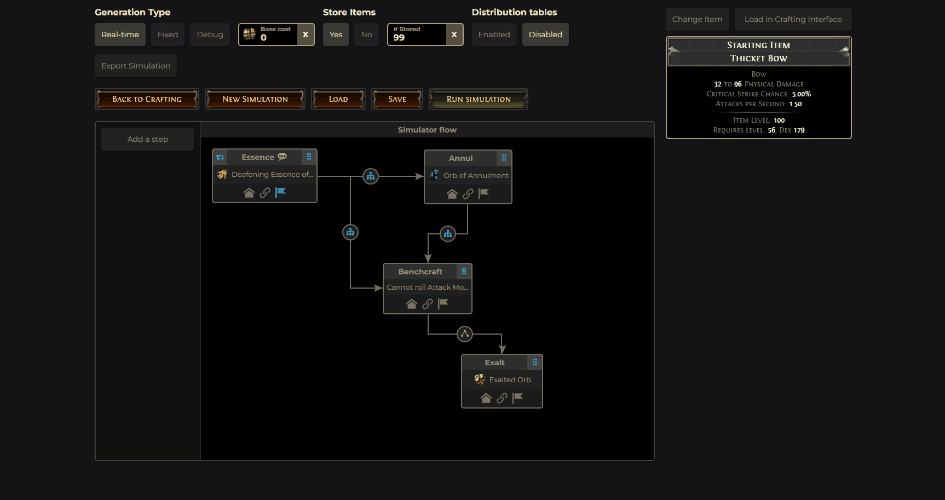Click the condition node on Essence-to-Benchcraft line
This screenshot has height=500, width=945.
click(x=350, y=232)
